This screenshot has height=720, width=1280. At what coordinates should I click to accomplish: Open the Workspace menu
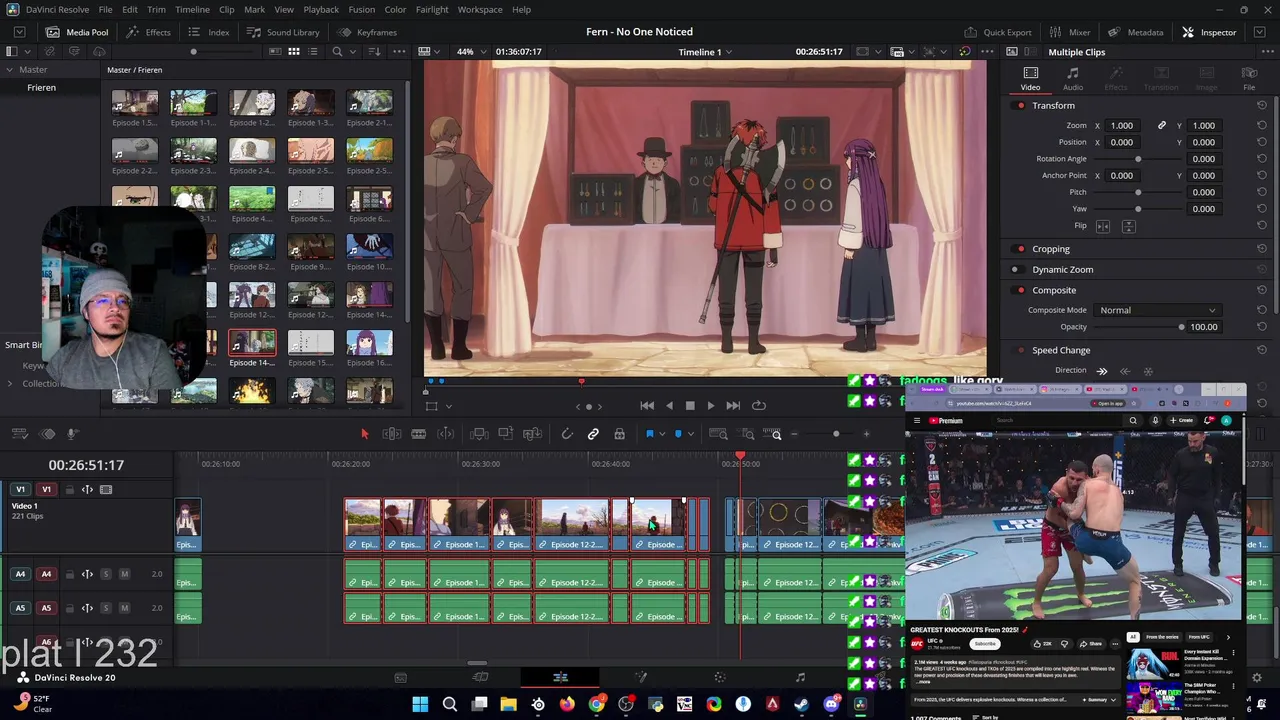pos(480,9)
